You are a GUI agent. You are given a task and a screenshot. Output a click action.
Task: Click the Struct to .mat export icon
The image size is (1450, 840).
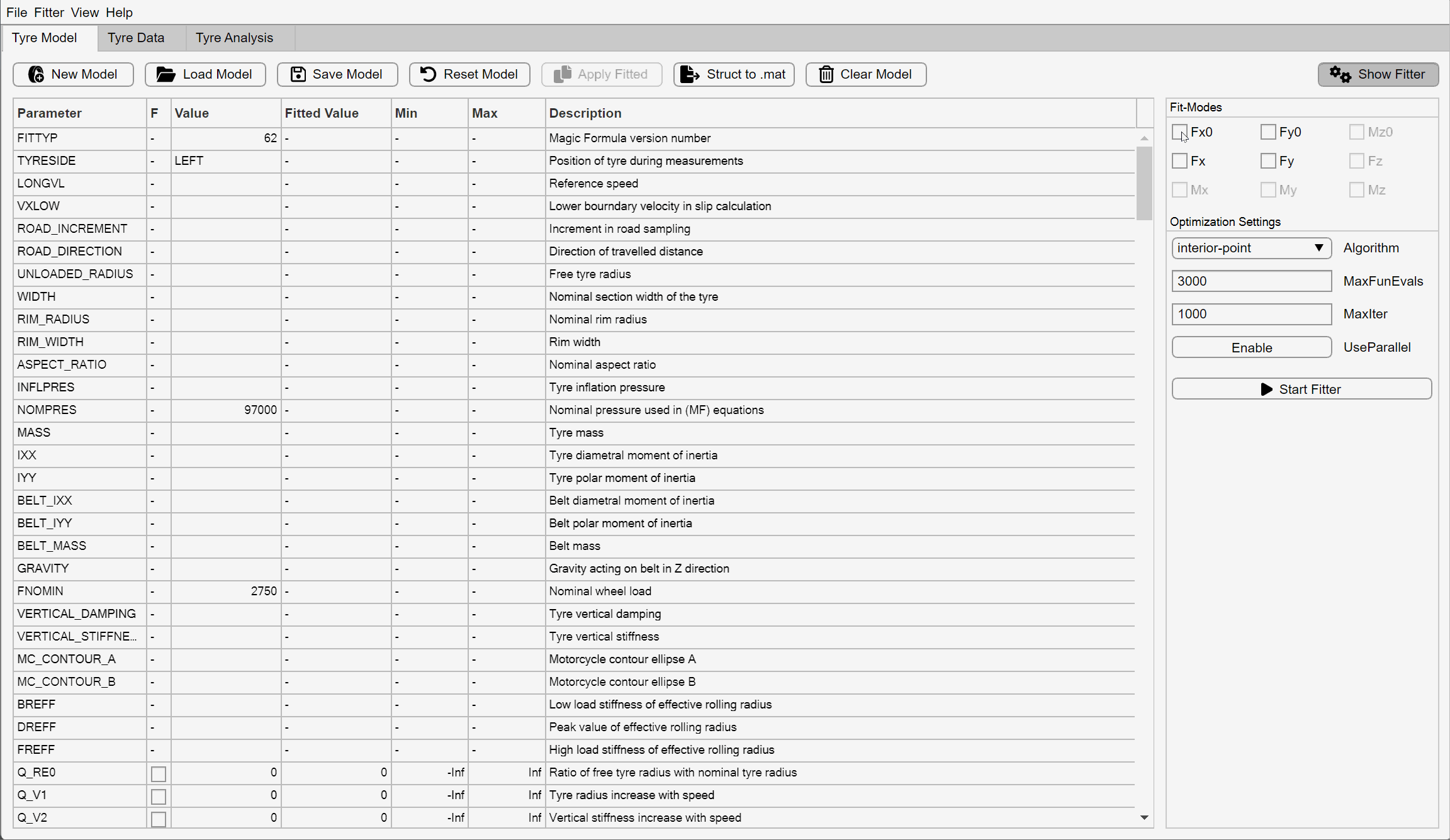[690, 74]
